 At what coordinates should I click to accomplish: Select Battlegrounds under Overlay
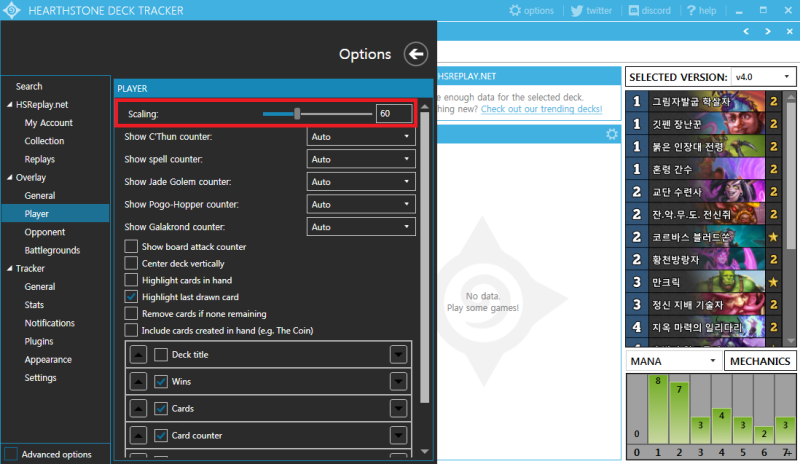(x=52, y=251)
